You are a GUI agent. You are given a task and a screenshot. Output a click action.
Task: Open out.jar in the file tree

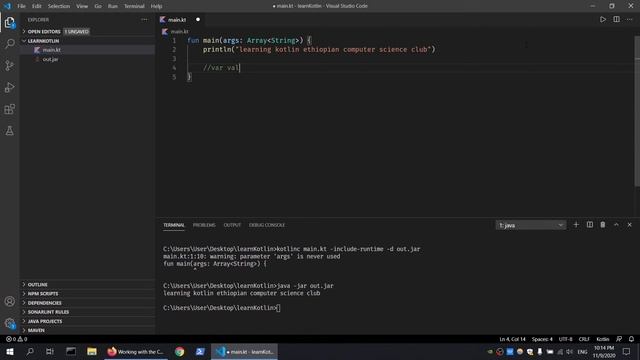[88, 59]
